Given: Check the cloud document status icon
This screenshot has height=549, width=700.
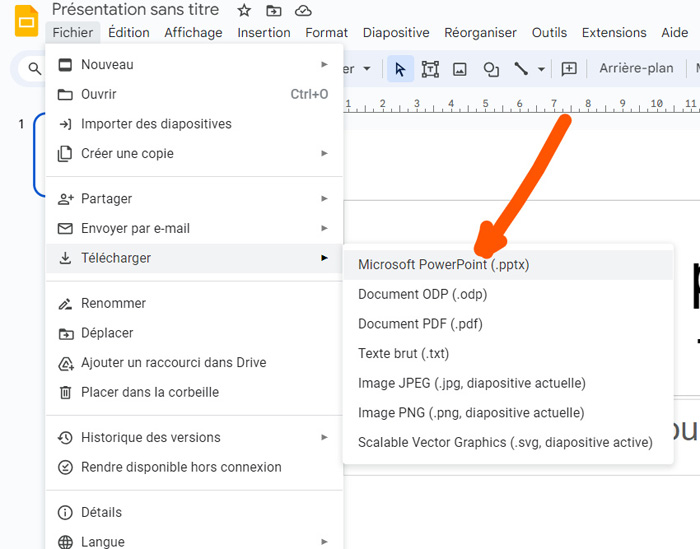Looking at the screenshot, I should pos(303,10).
